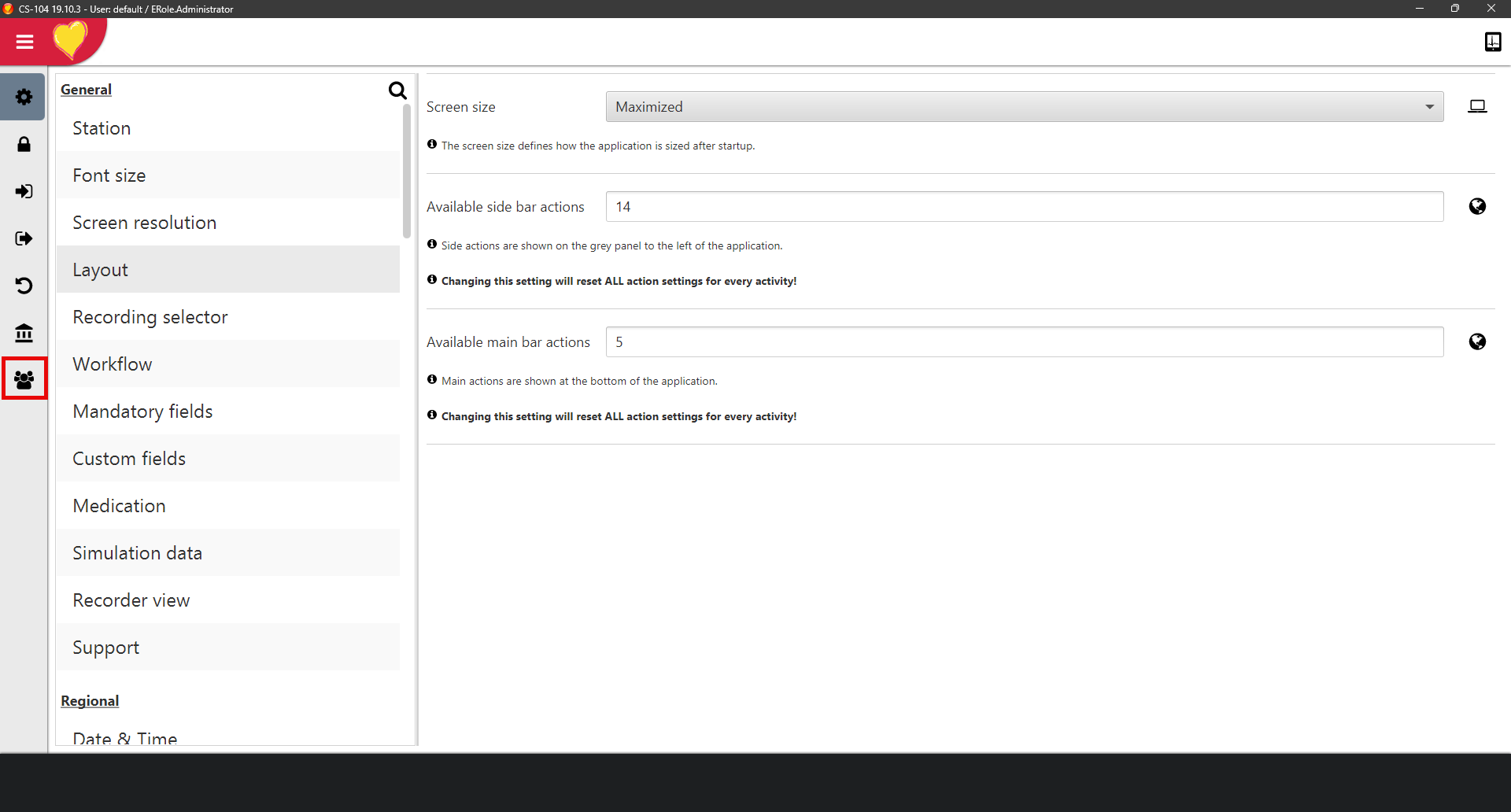The image size is (1511, 812).
Task: Expand the Screen size dropdown
Action: pos(1024,107)
